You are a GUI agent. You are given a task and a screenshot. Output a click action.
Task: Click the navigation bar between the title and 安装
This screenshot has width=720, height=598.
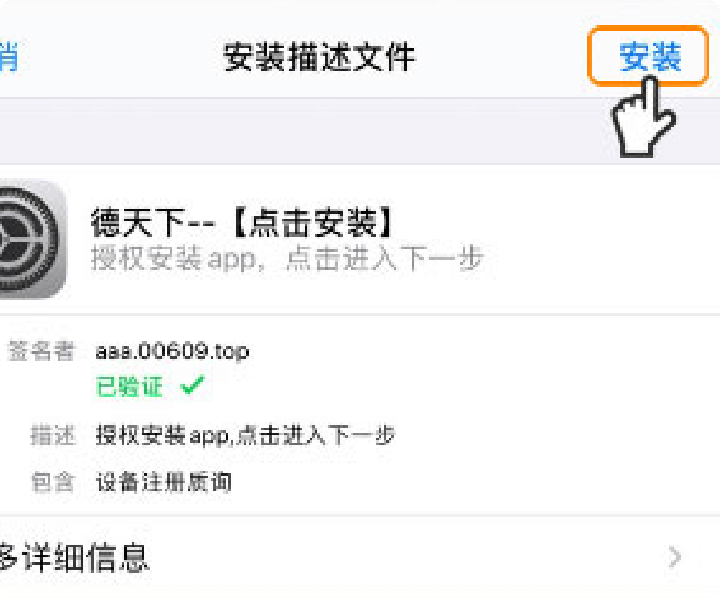(x=501, y=57)
